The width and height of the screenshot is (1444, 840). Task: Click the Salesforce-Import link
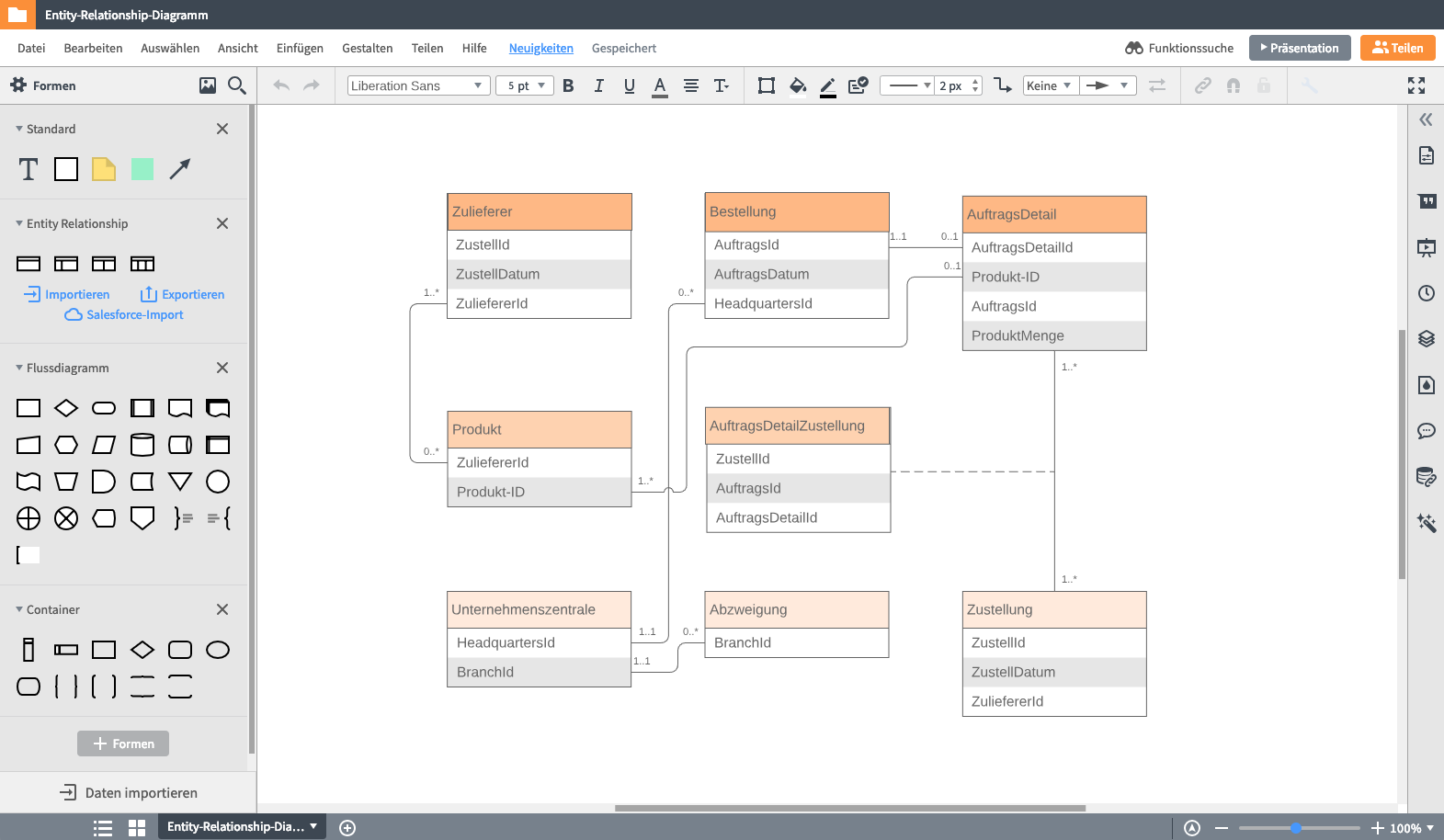pyautogui.click(x=134, y=315)
